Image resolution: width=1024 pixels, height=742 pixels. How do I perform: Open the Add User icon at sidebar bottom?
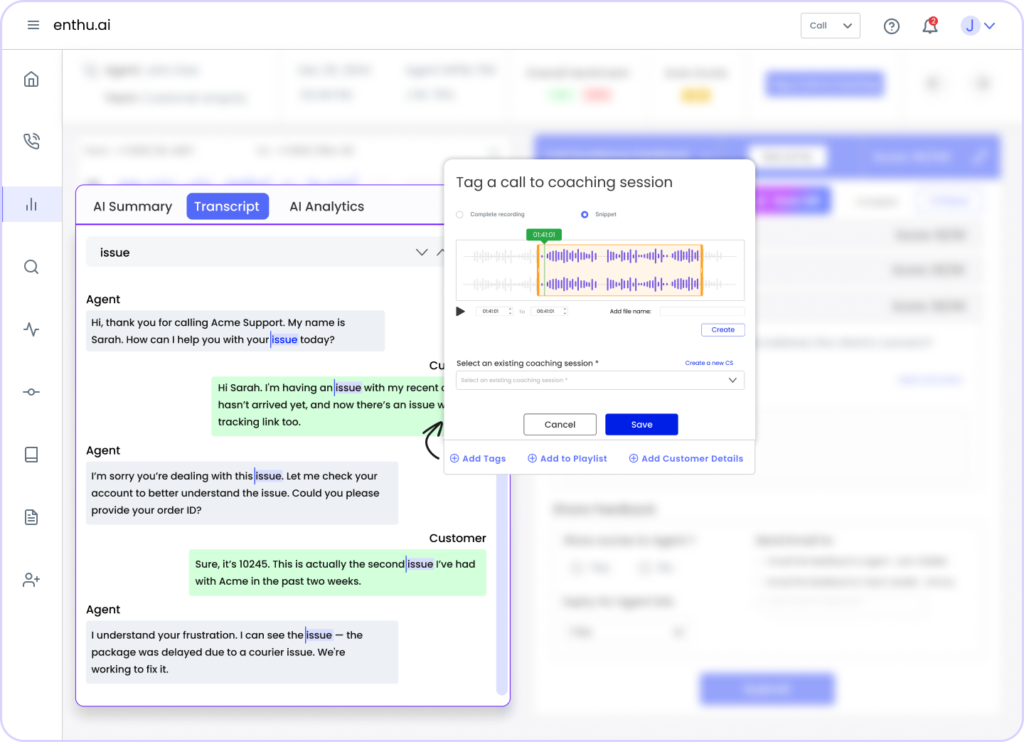31,578
